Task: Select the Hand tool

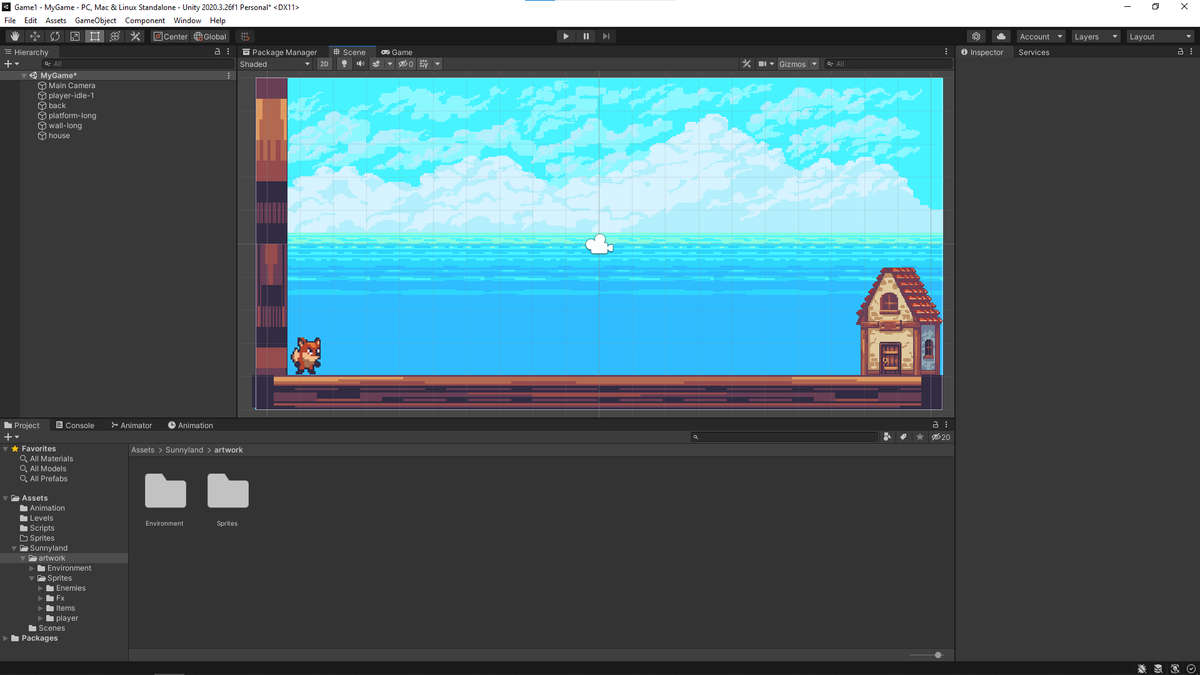Action: (x=14, y=36)
